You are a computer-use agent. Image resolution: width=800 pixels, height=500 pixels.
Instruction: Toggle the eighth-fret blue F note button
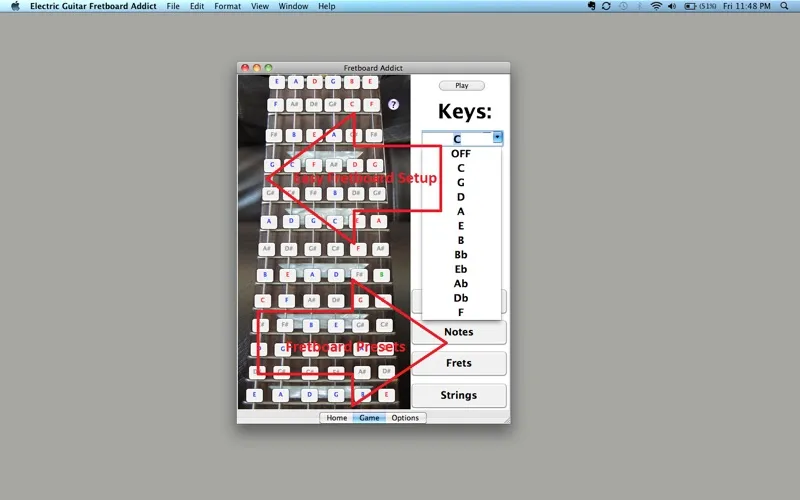point(286,300)
